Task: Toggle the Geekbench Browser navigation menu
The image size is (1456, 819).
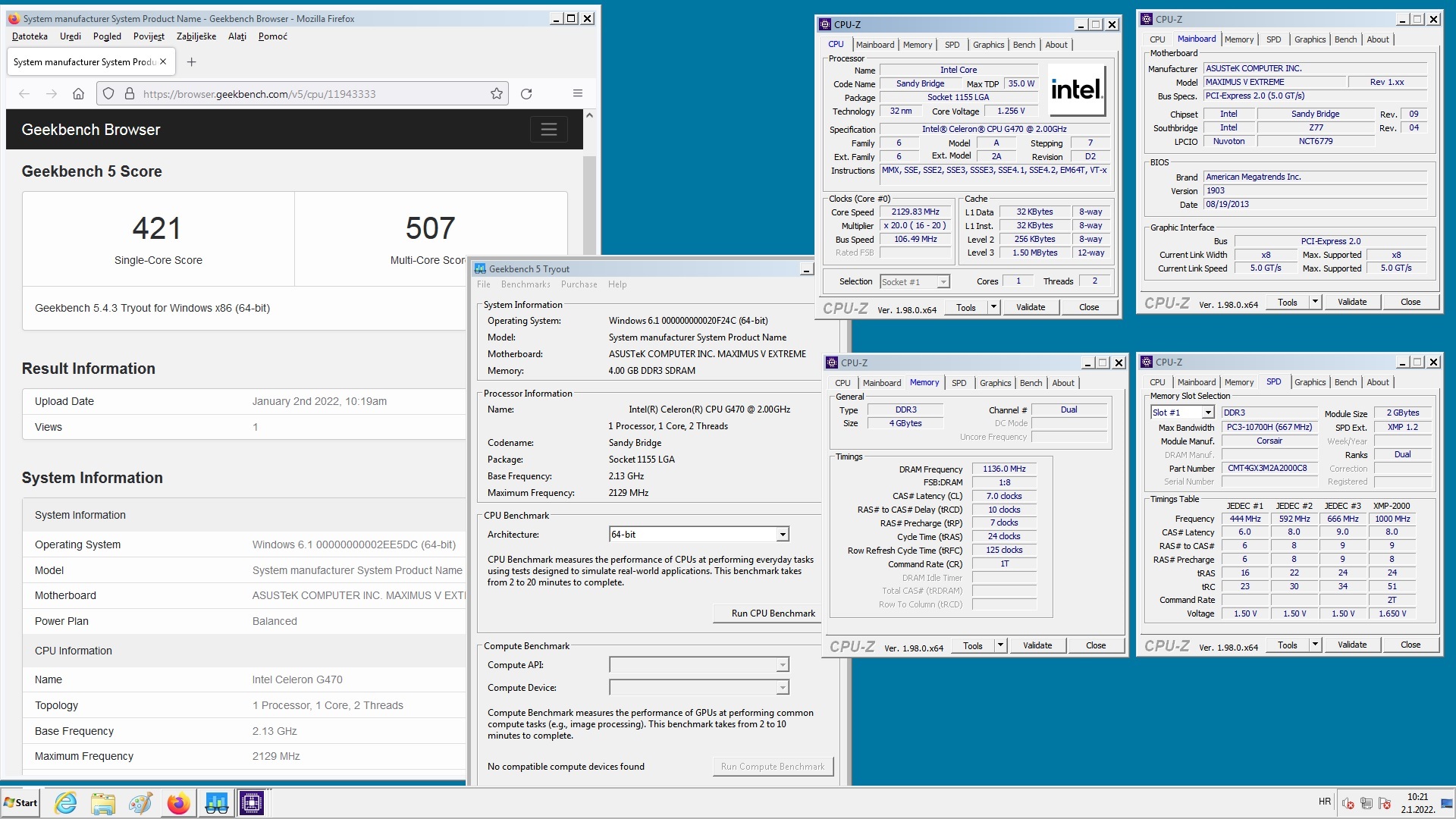Action: 549,130
